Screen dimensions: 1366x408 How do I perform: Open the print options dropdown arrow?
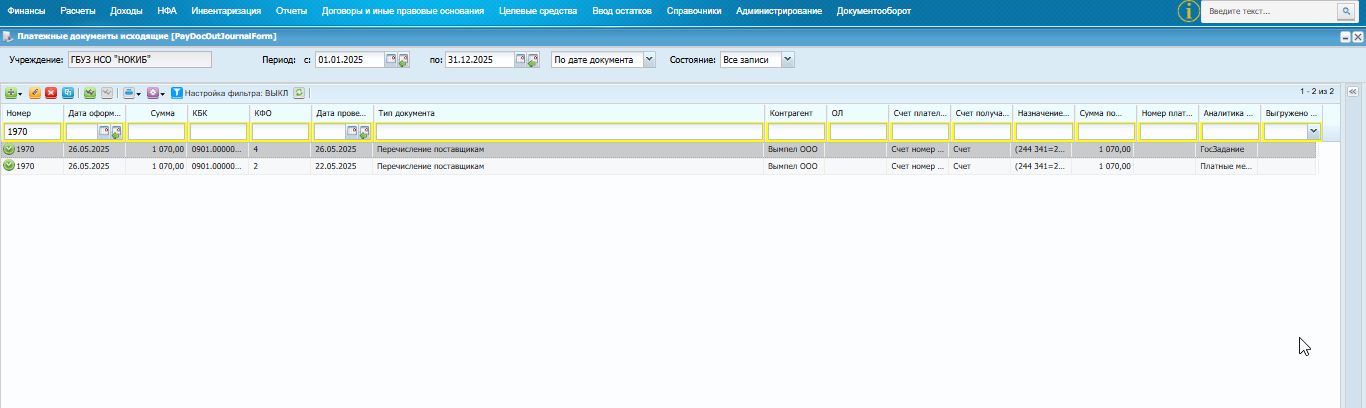coord(139,94)
